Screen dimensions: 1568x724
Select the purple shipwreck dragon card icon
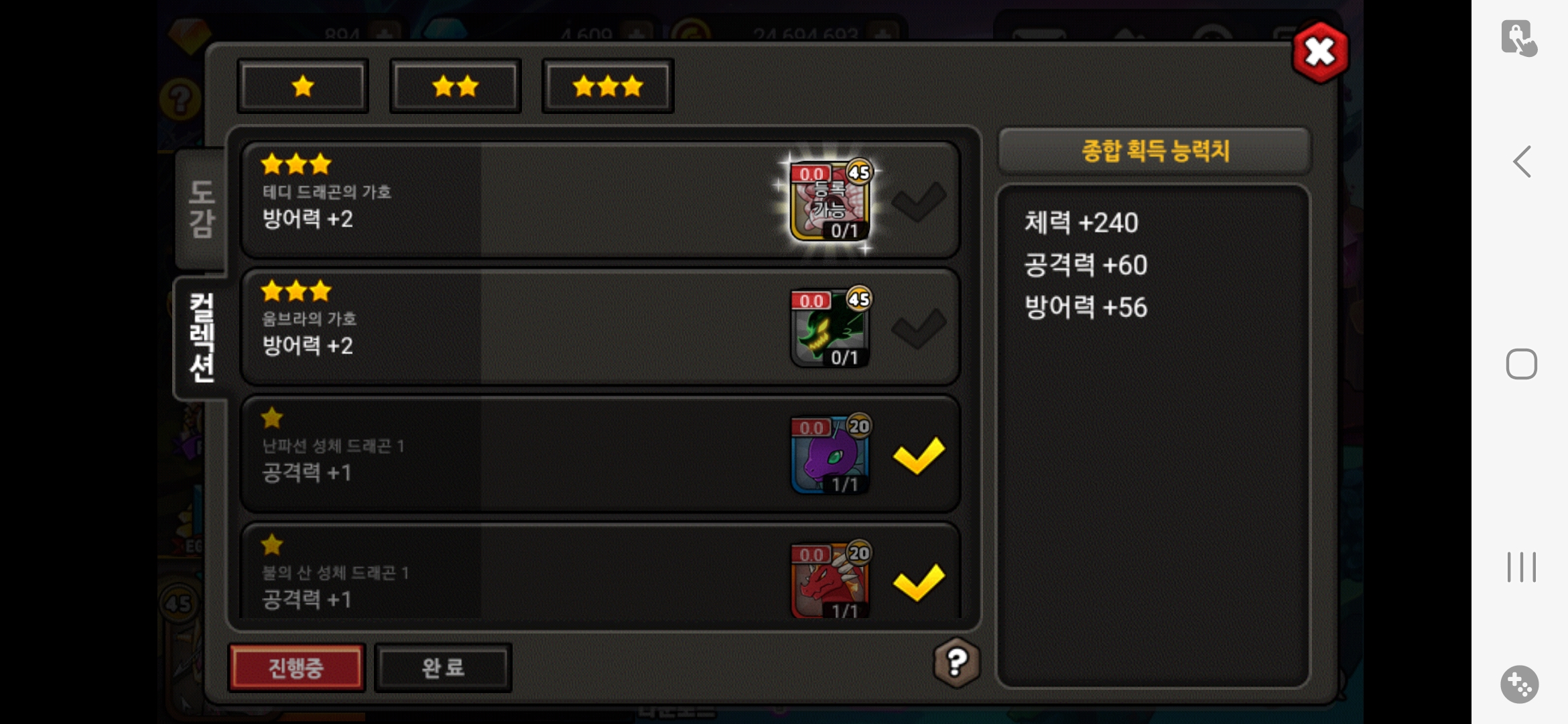pyautogui.click(x=831, y=454)
